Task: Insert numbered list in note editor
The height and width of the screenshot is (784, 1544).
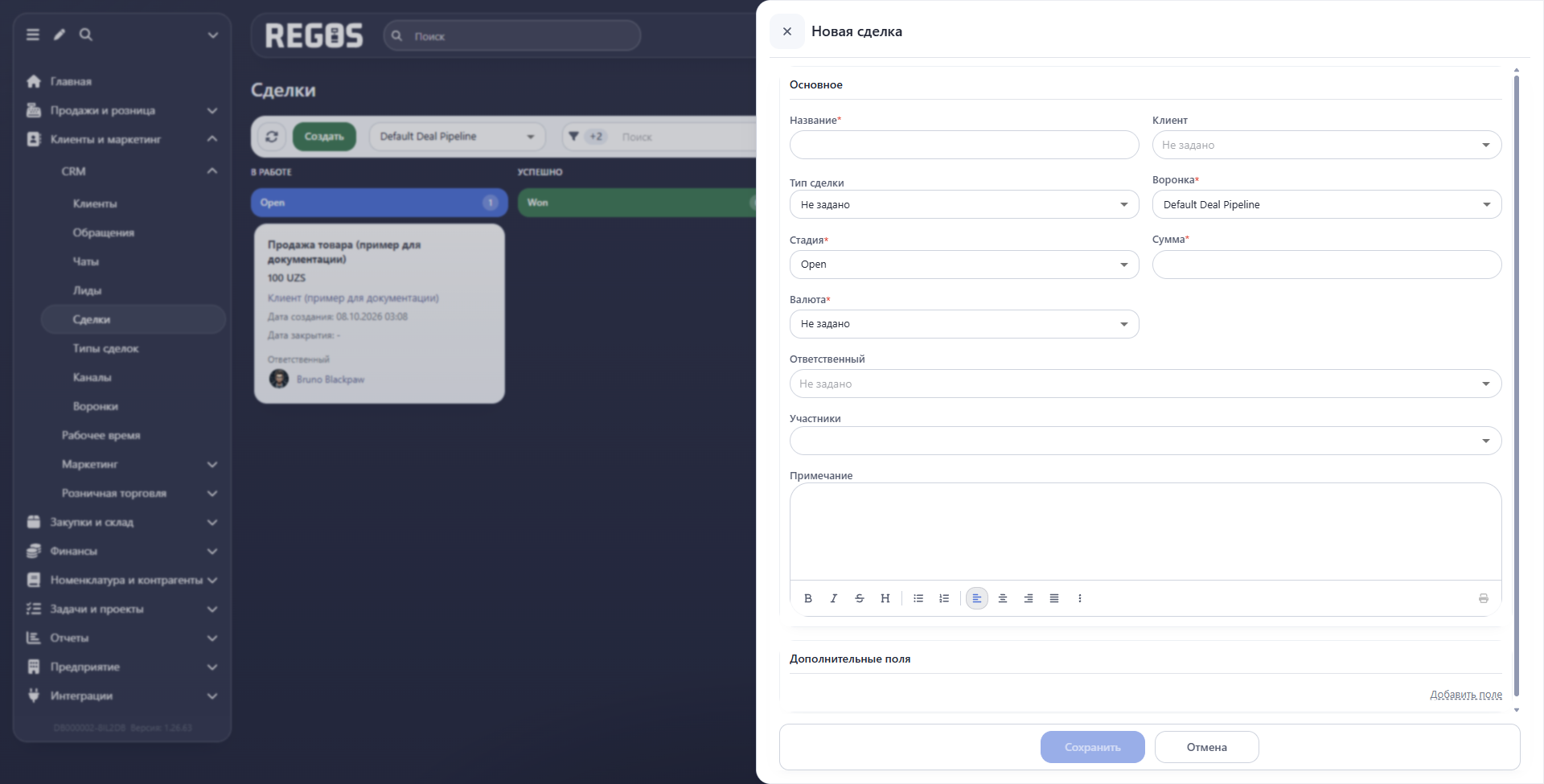Action: 944,598
